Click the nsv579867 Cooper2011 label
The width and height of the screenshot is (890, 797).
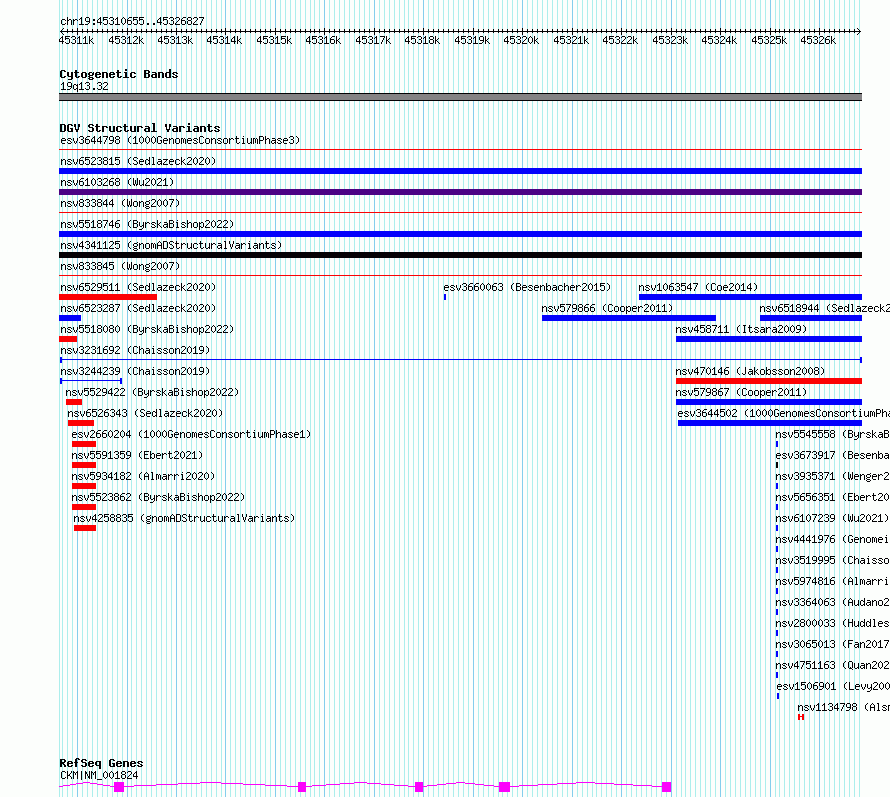tap(741, 392)
